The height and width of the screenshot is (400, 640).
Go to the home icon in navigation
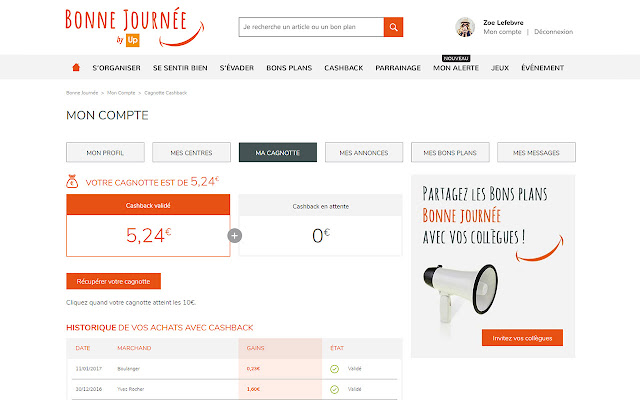76,67
